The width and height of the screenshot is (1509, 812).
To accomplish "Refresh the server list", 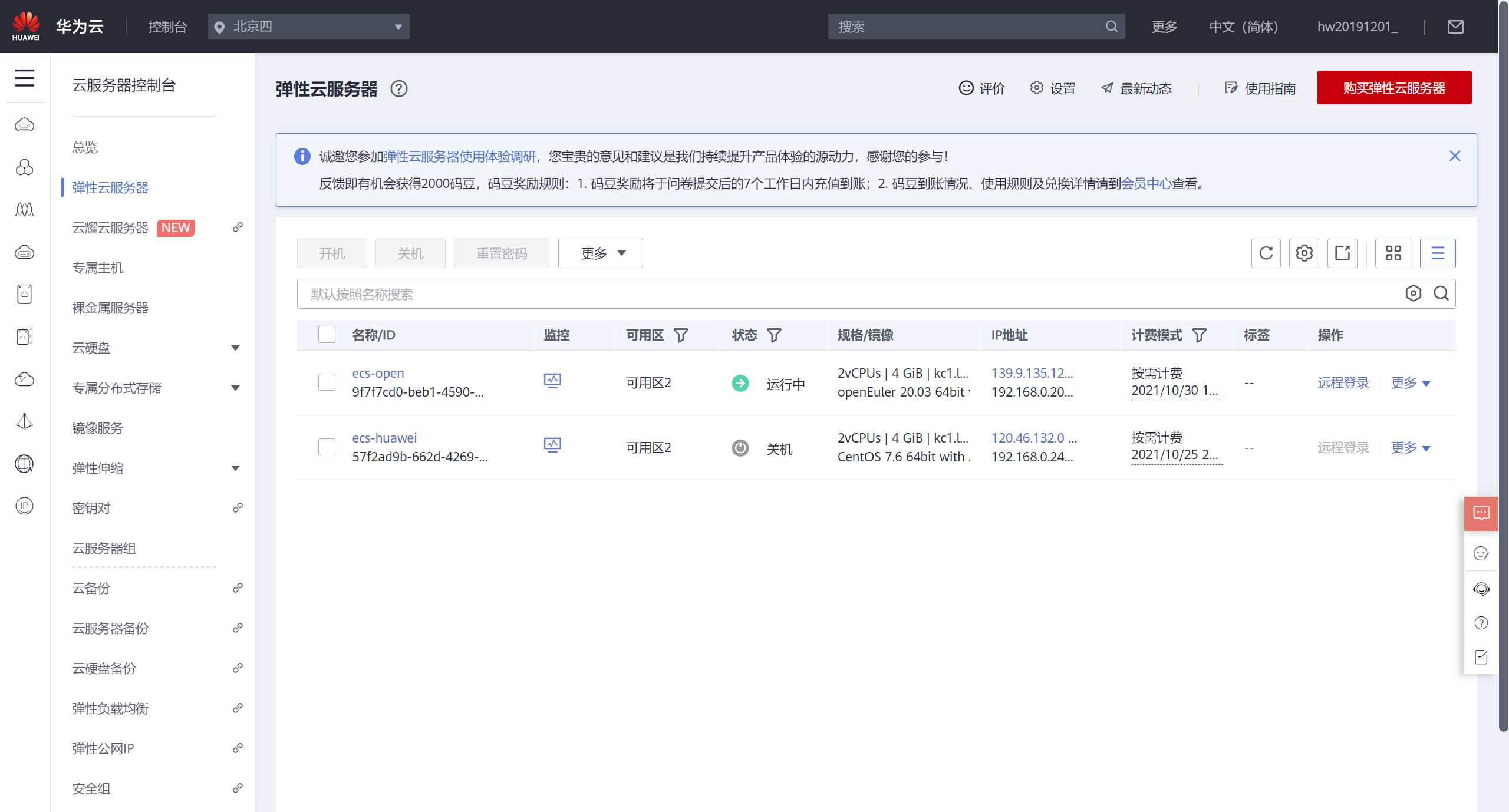I will [x=1266, y=253].
